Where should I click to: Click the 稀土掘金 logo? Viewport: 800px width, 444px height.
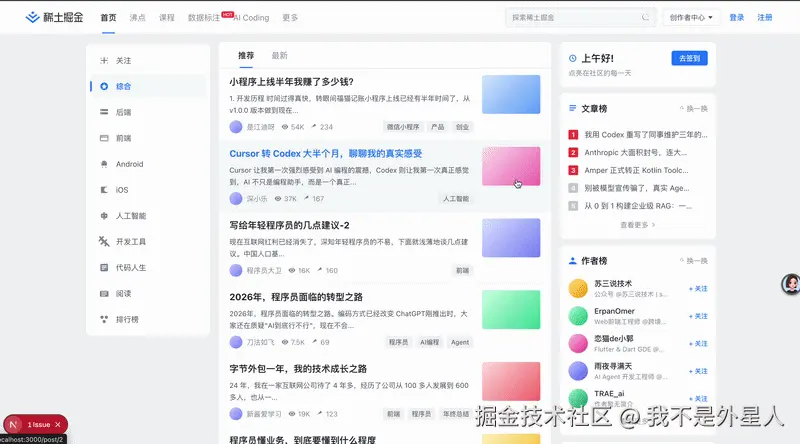[54, 17]
